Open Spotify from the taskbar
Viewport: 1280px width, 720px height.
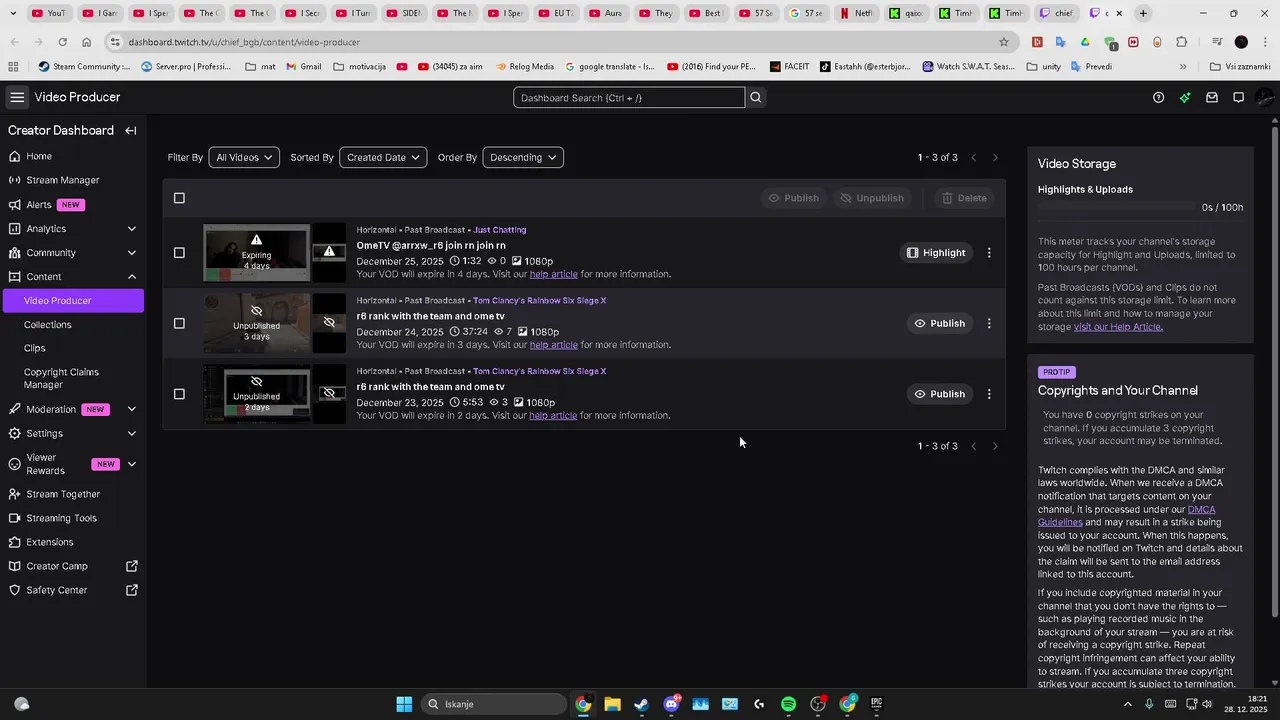pyautogui.click(x=788, y=704)
